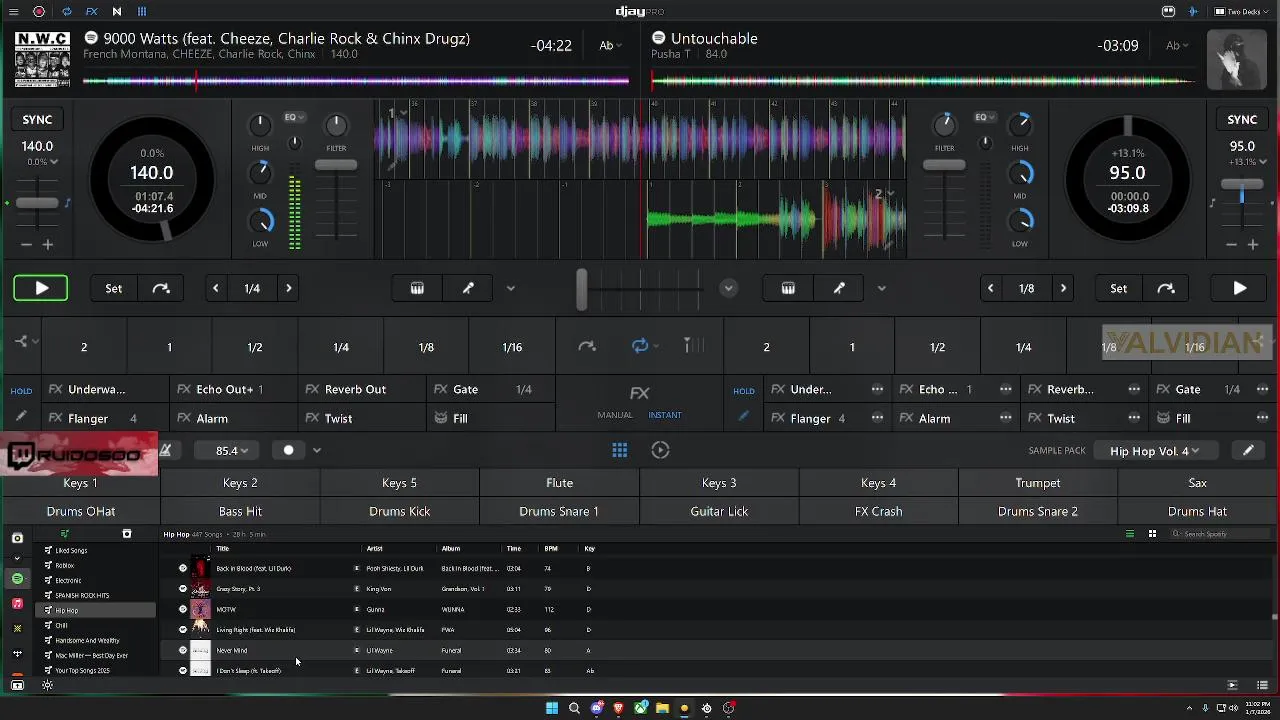Toggle SYNC on deck 1
The width and height of the screenshot is (1280, 720).
click(37, 119)
